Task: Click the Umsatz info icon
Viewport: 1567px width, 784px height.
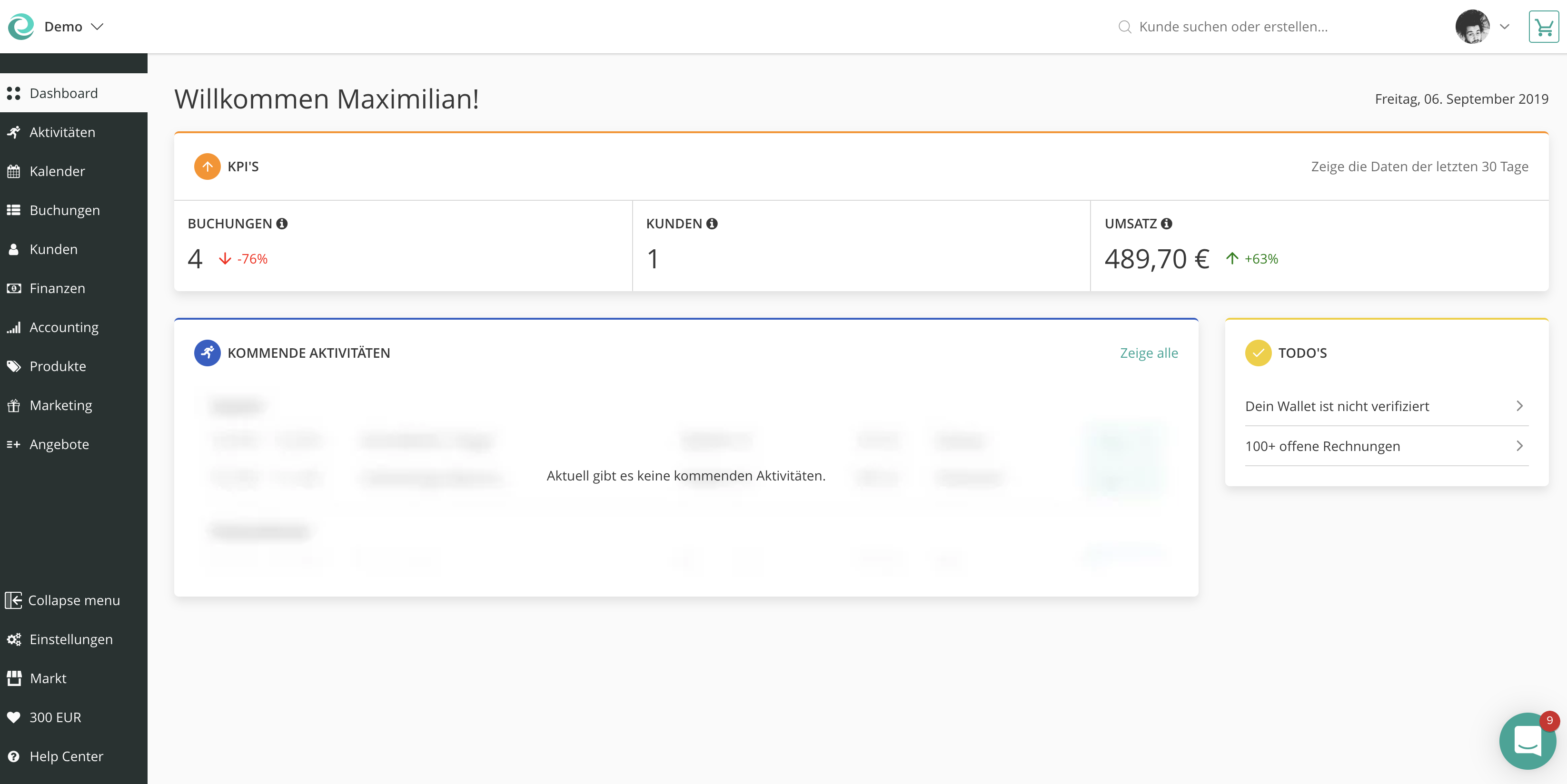Action: point(1166,224)
